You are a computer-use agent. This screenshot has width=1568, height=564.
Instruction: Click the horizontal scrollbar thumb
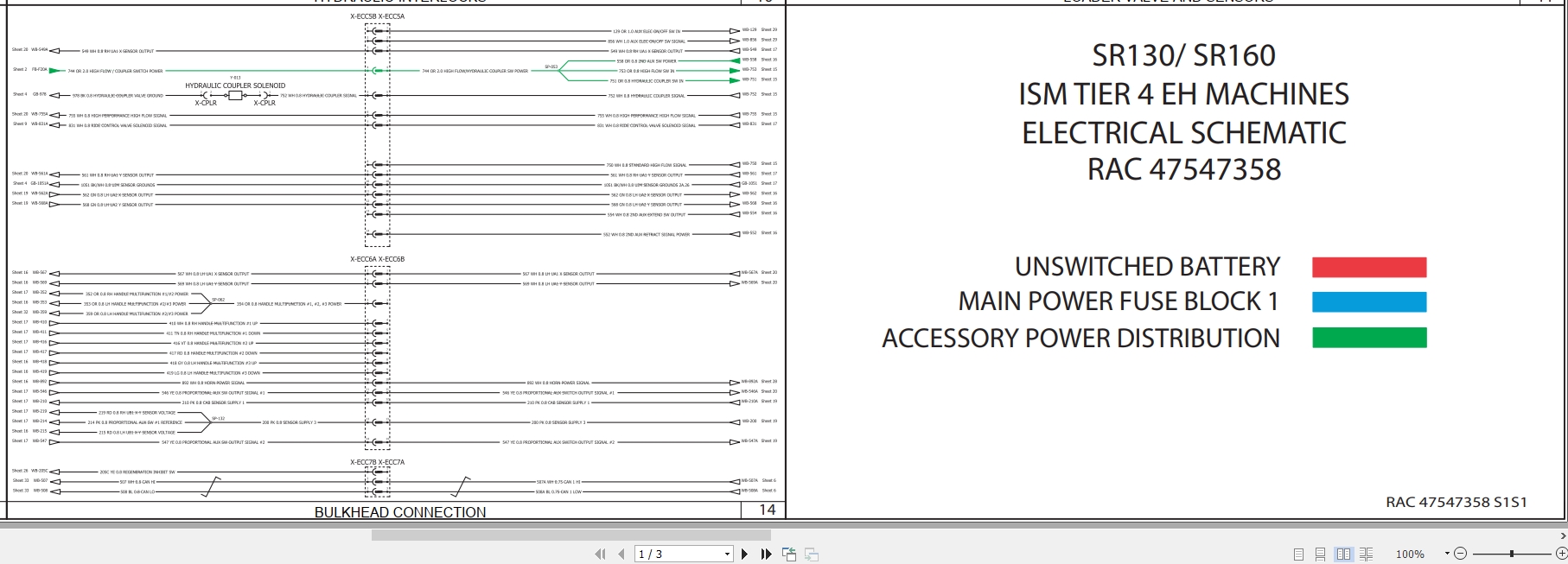click(x=570, y=535)
